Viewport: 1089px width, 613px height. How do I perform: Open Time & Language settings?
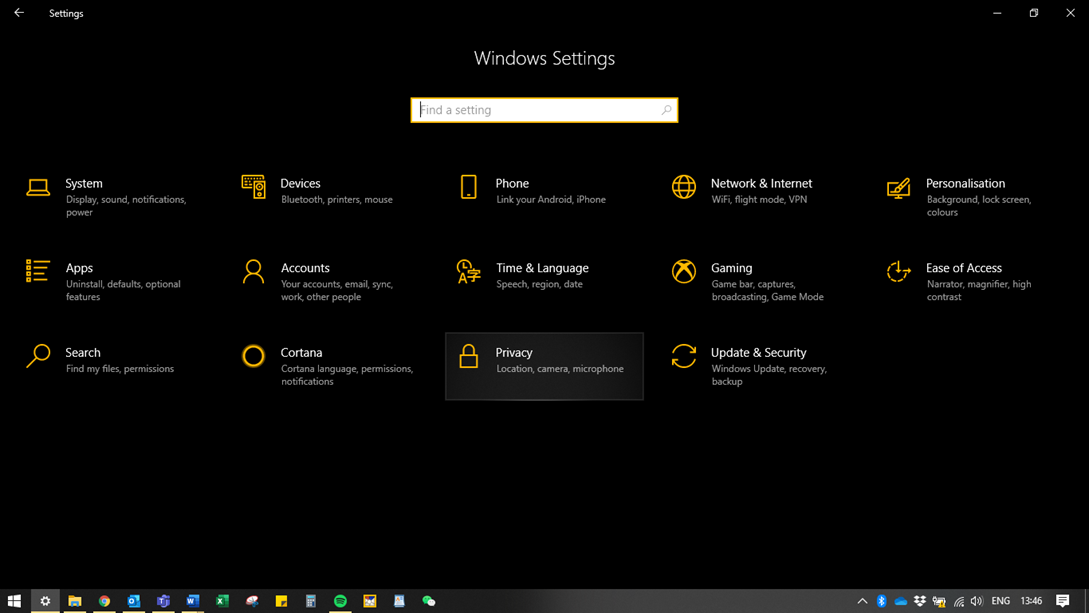pyautogui.click(x=542, y=268)
